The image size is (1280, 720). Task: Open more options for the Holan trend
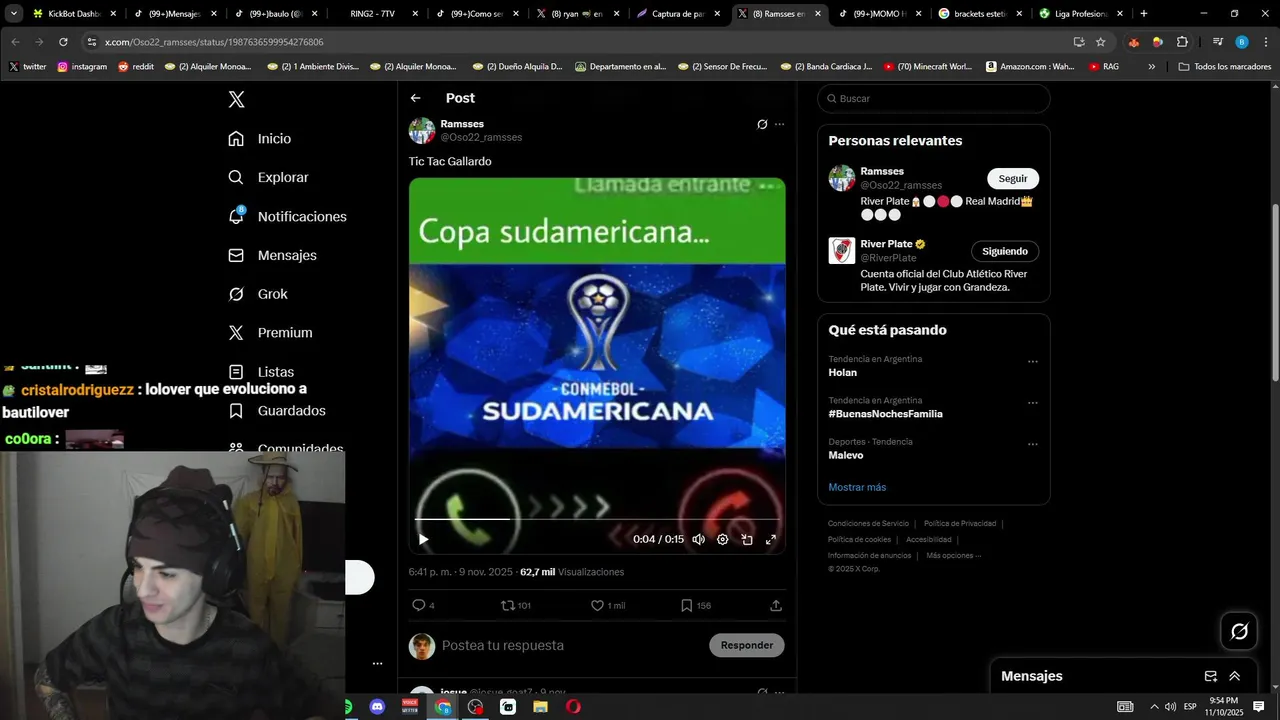pos(1033,362)
